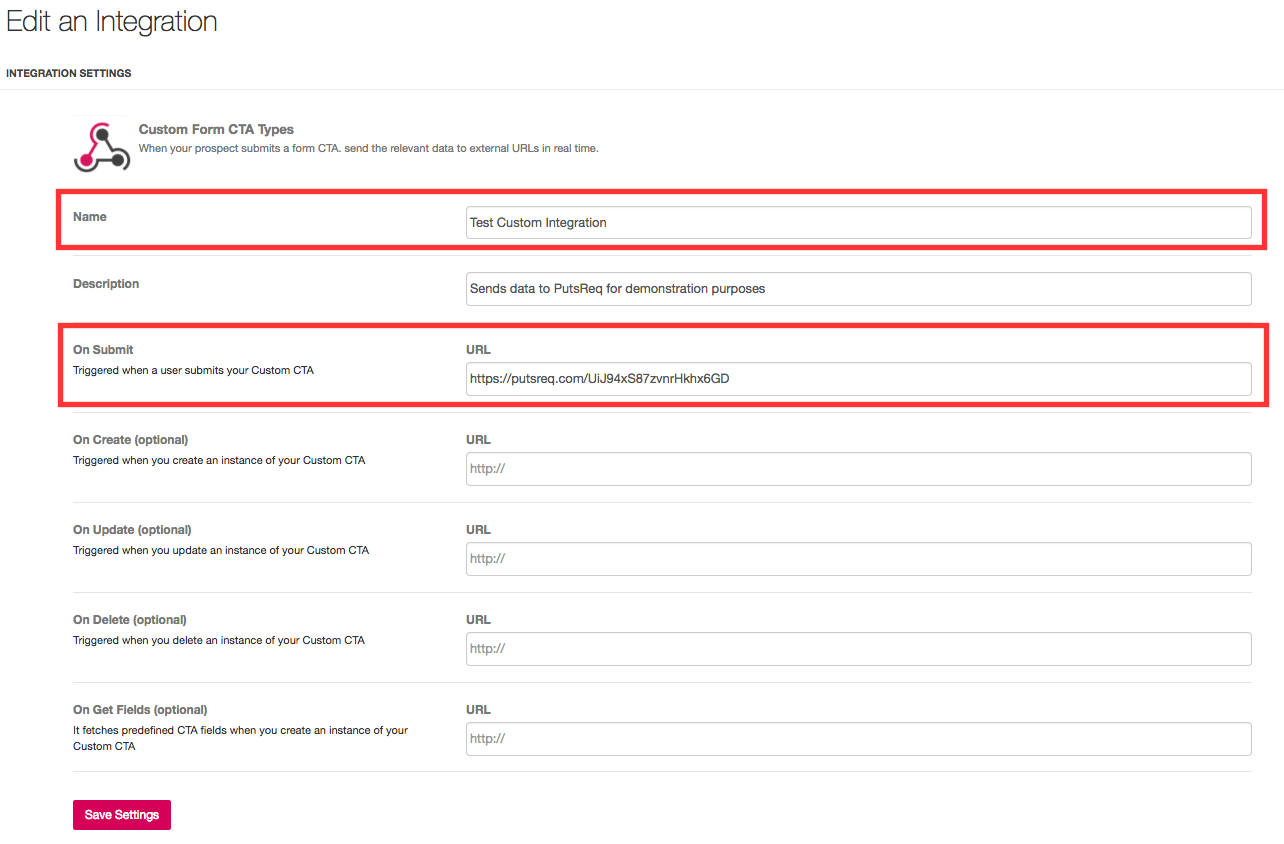The width and height of the screenshot is (1284, 844).
Task: Click the On Submit URL field
Action: pyautogui.click(x=858, y=379)
